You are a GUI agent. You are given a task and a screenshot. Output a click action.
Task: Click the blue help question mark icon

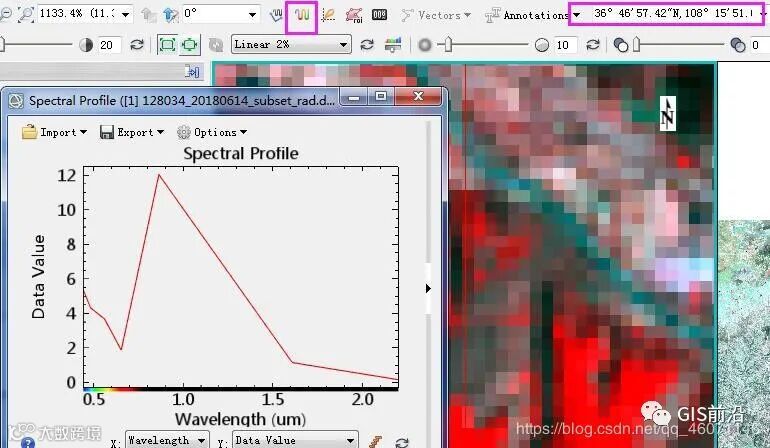pos(28,443)
